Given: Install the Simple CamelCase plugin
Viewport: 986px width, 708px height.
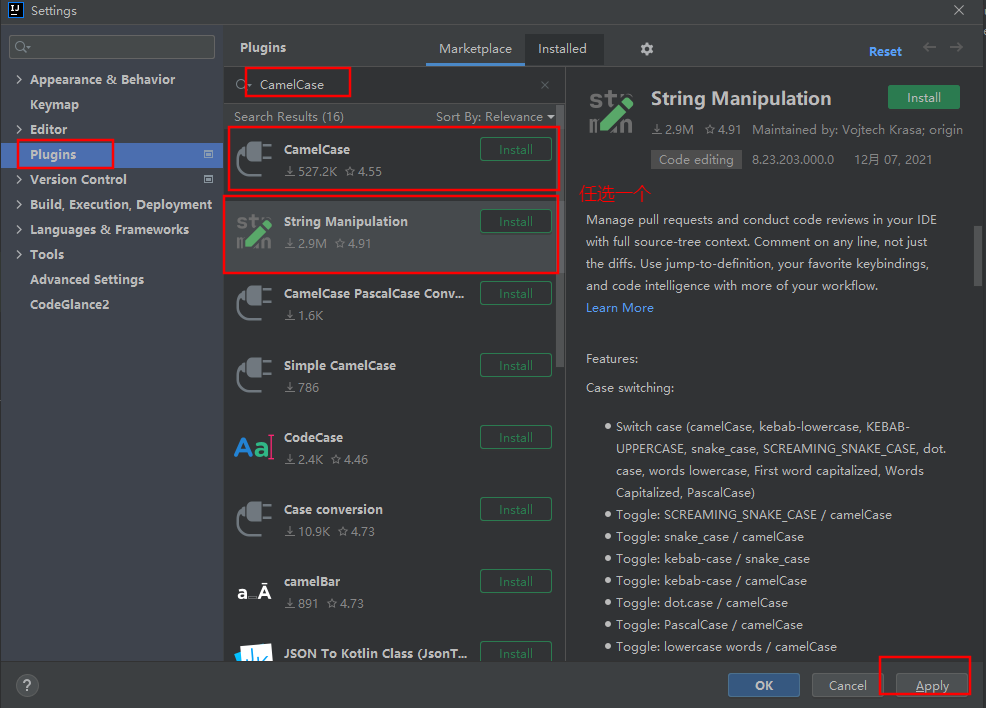Looking at the screenshot, I should (x=516, y=366).
